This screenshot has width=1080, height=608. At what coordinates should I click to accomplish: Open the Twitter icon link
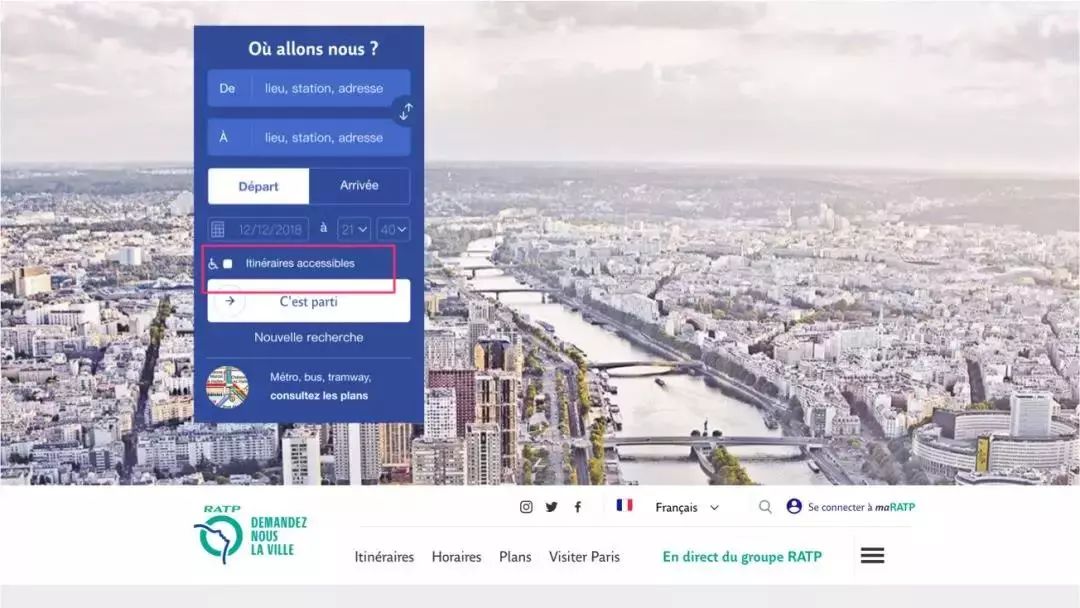tap(551, 507)
